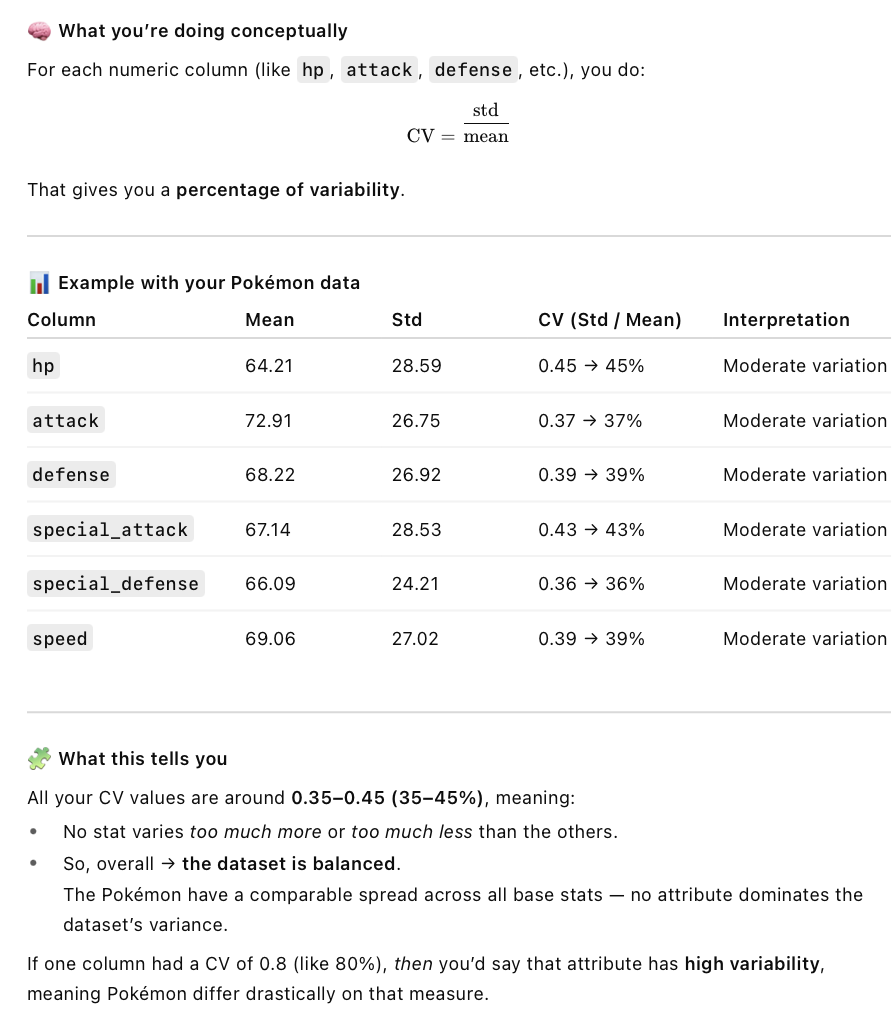Image resolution: width=894 pixels, height=1026 pixels.
Task: Click 'the dataset is balanced' bold text
Action: click(289, 864)
